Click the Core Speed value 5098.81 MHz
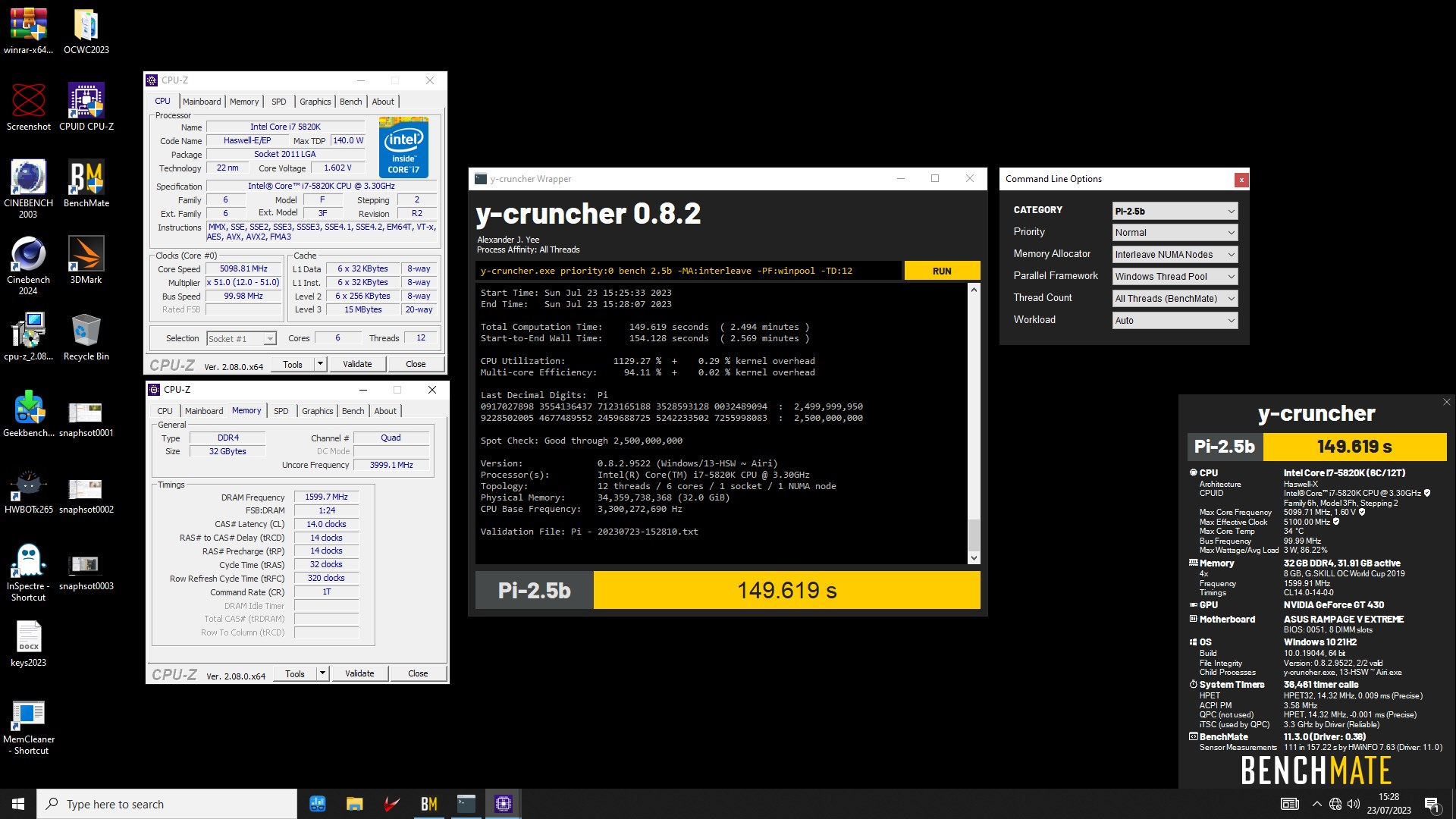 (x=243, y=268)
